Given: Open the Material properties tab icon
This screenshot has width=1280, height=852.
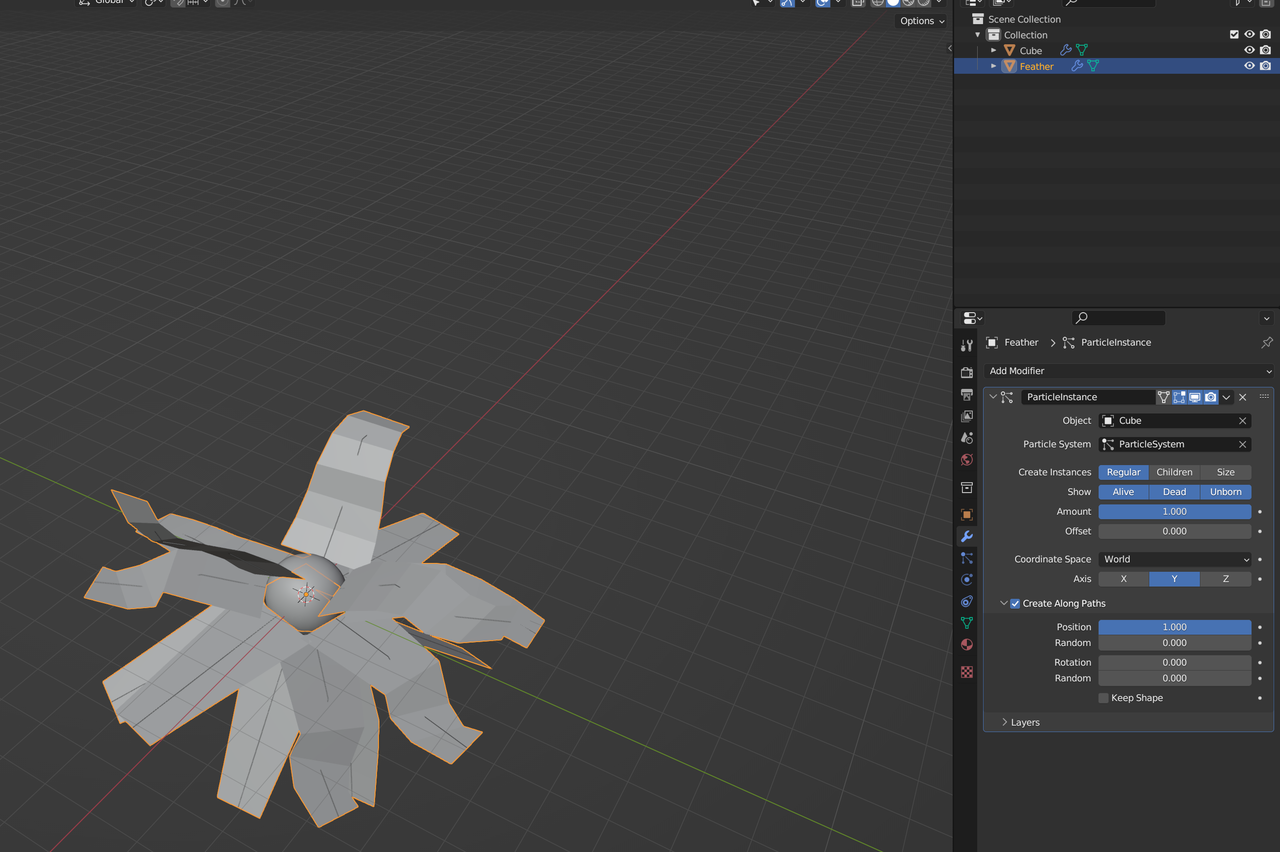Looking at the screenshot, I should tap(967, 645).
